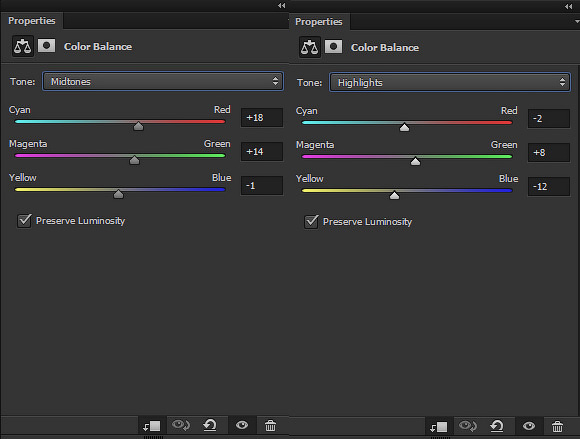
Task: Select the layer mask icon in left panel
Action: (x=47, y=46)
